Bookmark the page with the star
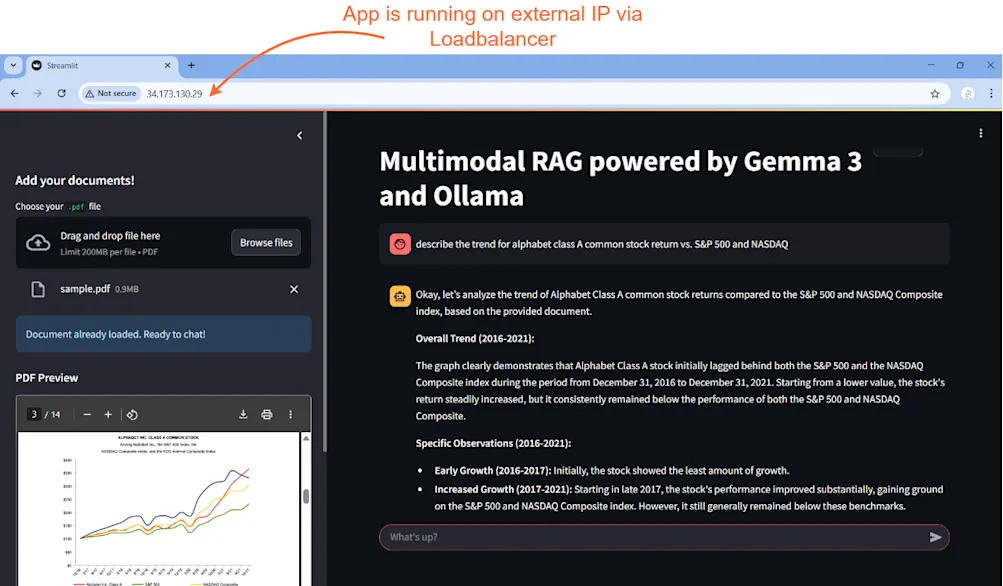Viewport: 1003px width, 586px height. coord(934,93)
